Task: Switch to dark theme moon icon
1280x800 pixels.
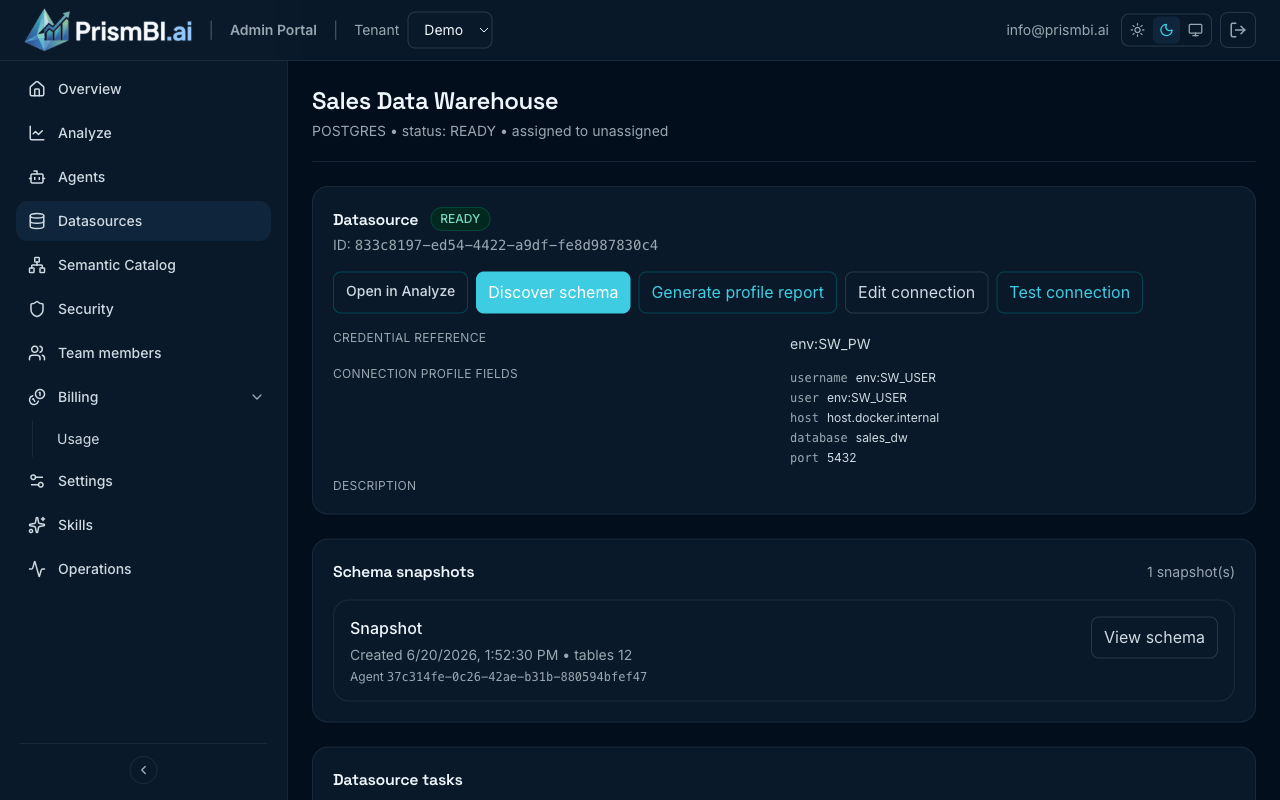Action: pos(1166,30)
